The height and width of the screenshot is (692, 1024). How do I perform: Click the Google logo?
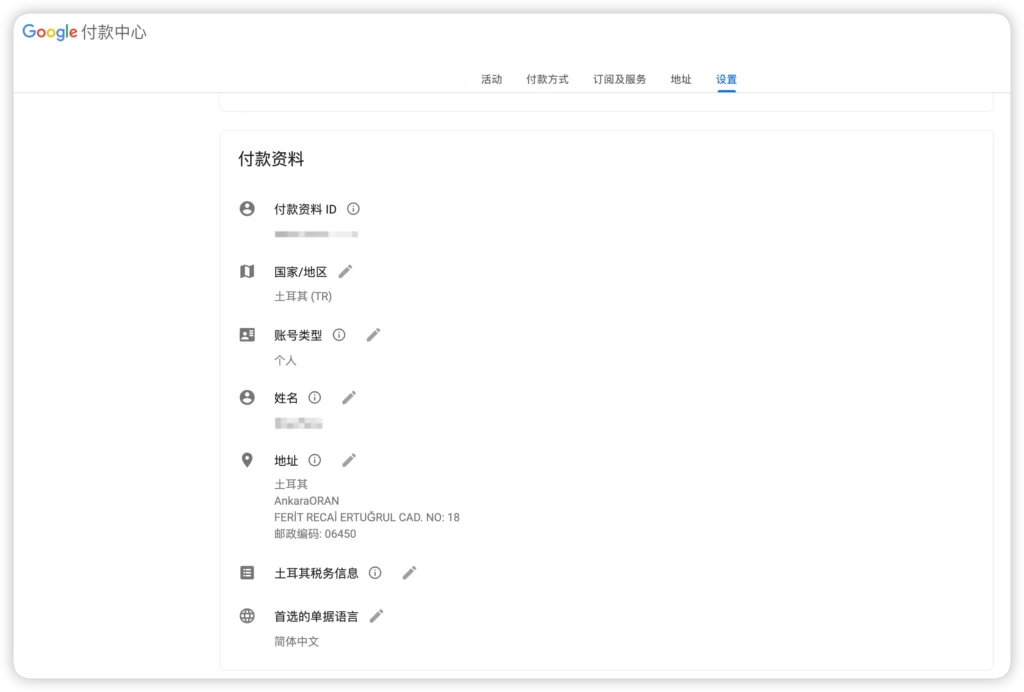tap(50, 32)
